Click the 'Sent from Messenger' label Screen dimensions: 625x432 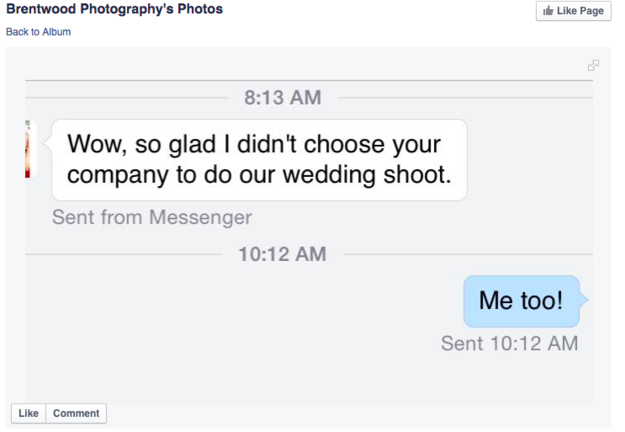(x=152, y=217)
